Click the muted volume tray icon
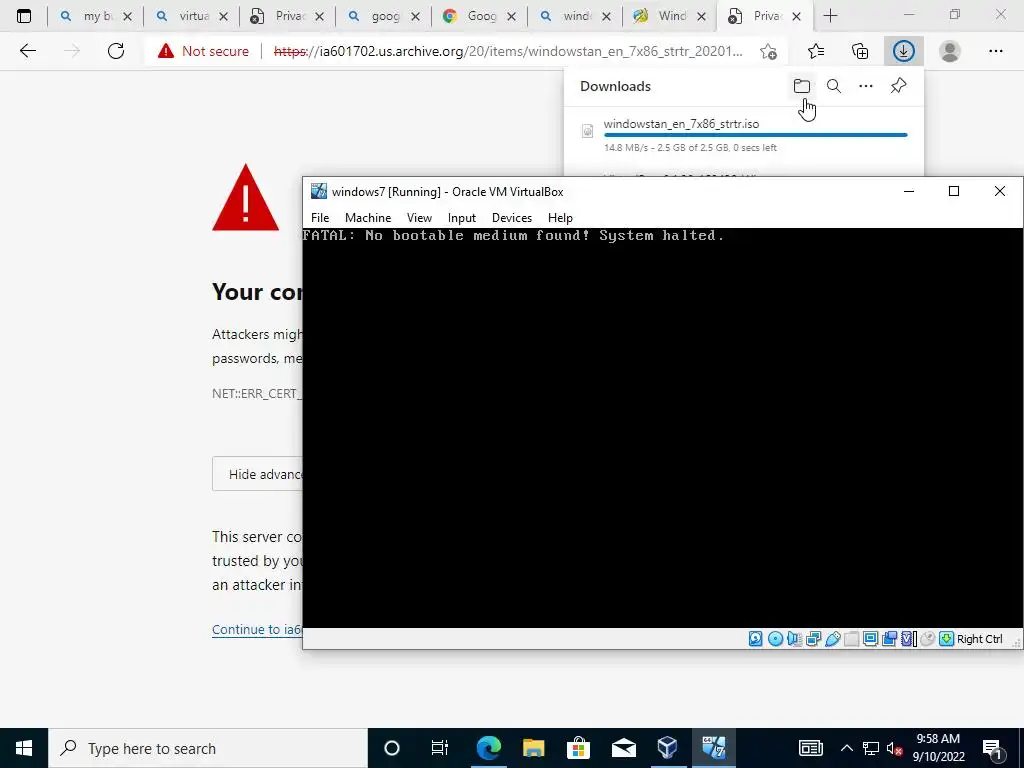Viewport: 1024px width, 768px height. tap(894, 748)
